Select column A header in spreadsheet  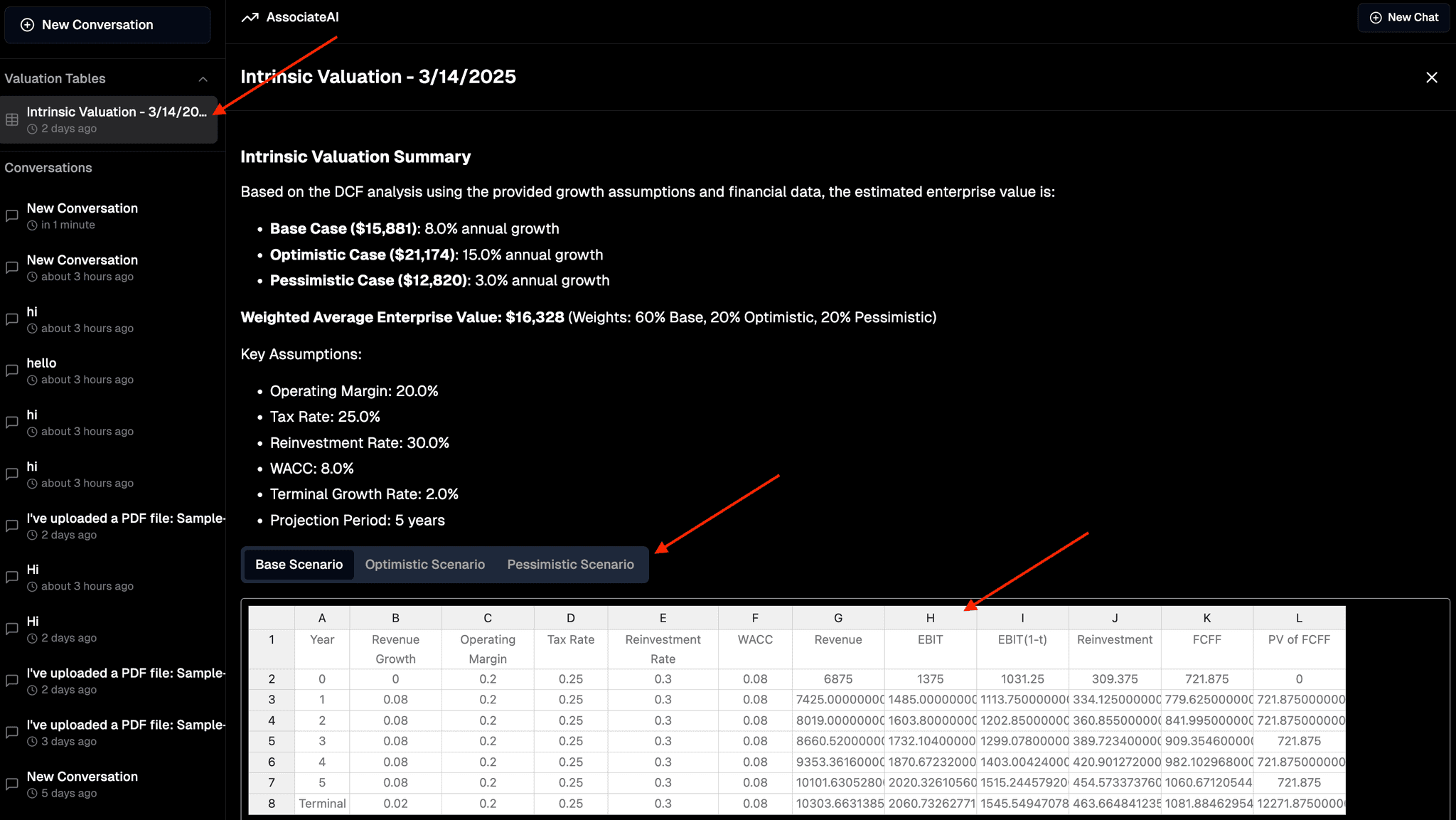[x=322, y=618]
